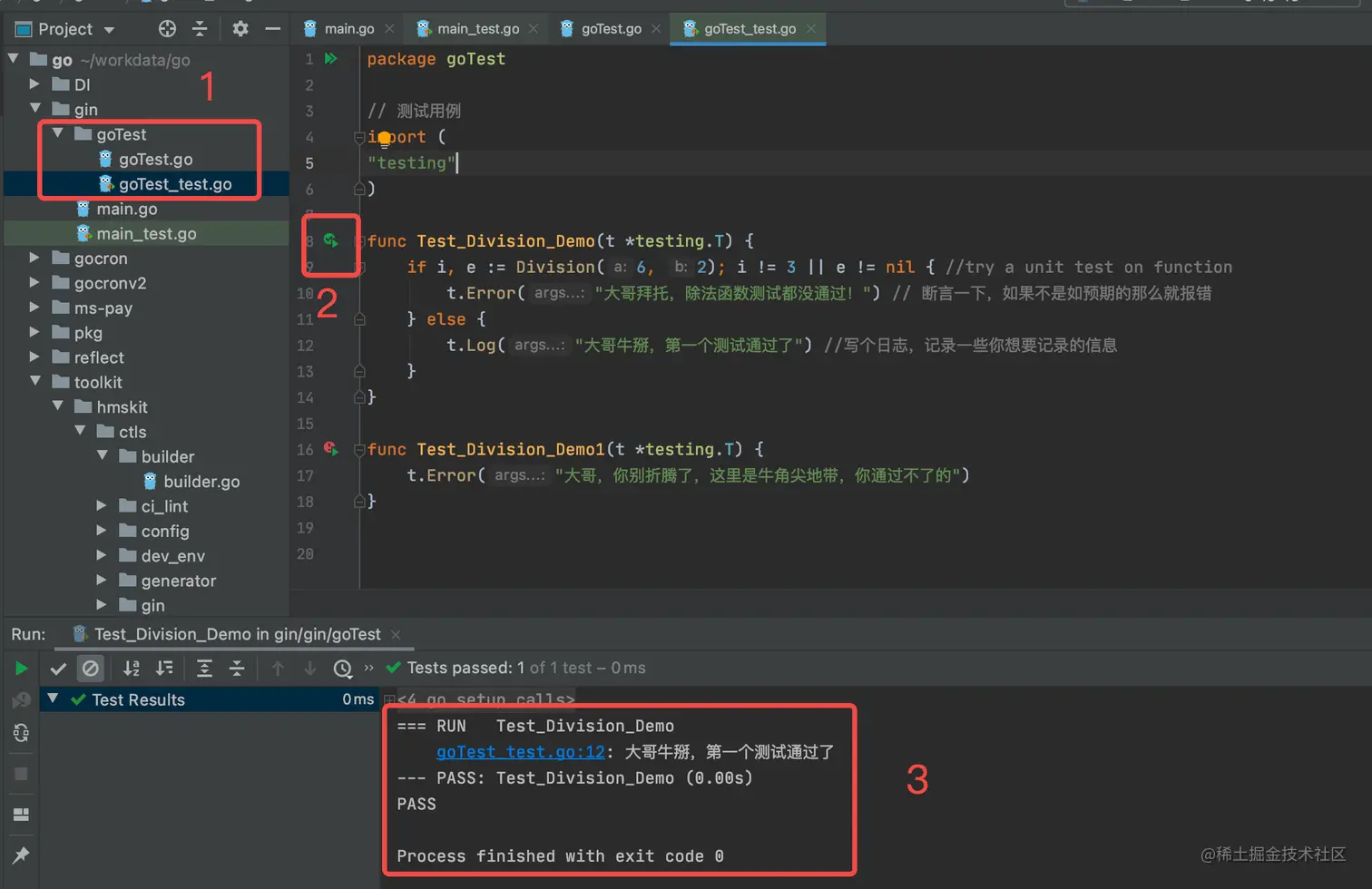Expand the ci_lint folder
The image size is (1372, 889).
click(103, 506)
